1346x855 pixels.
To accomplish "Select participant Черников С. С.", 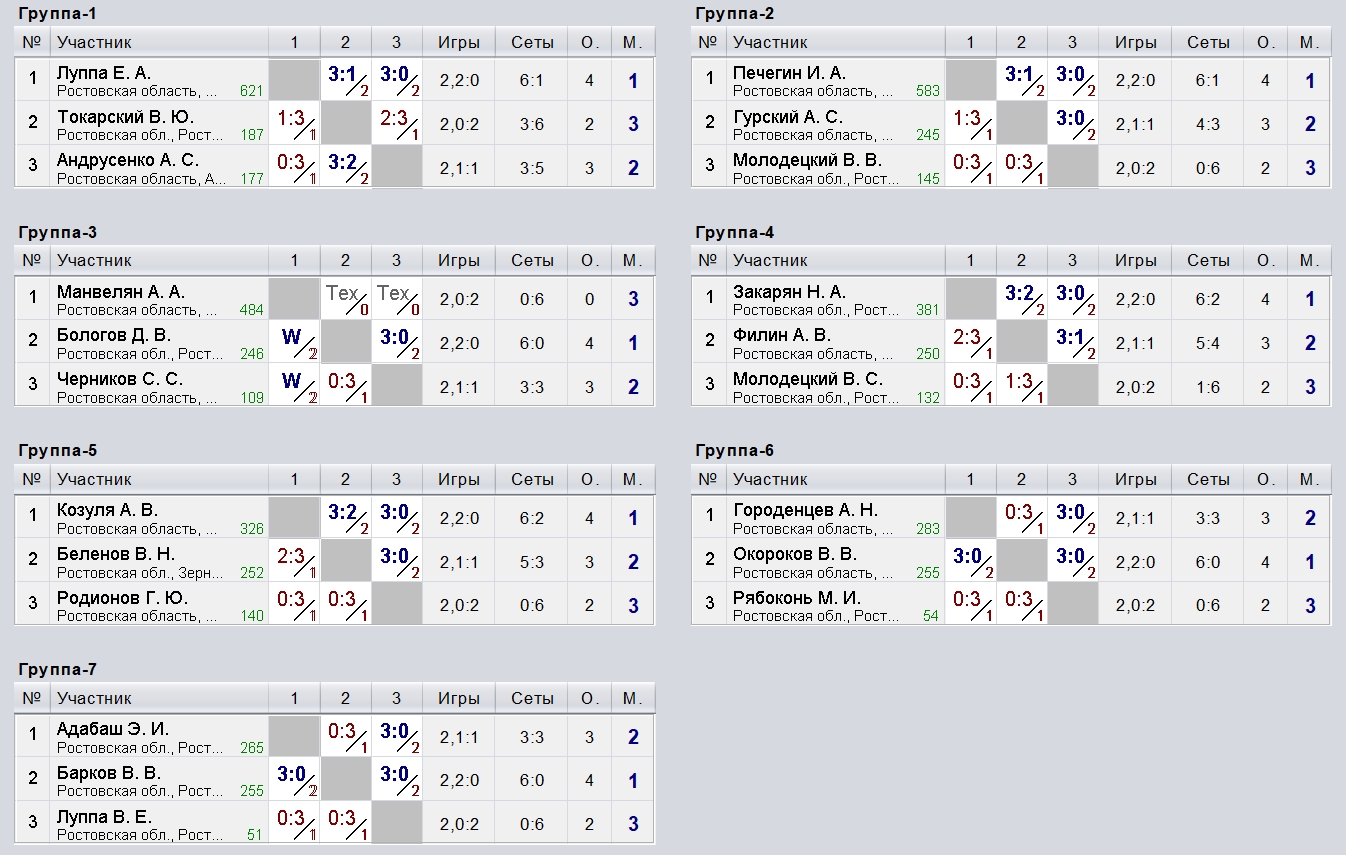I will tap(120, 379).
